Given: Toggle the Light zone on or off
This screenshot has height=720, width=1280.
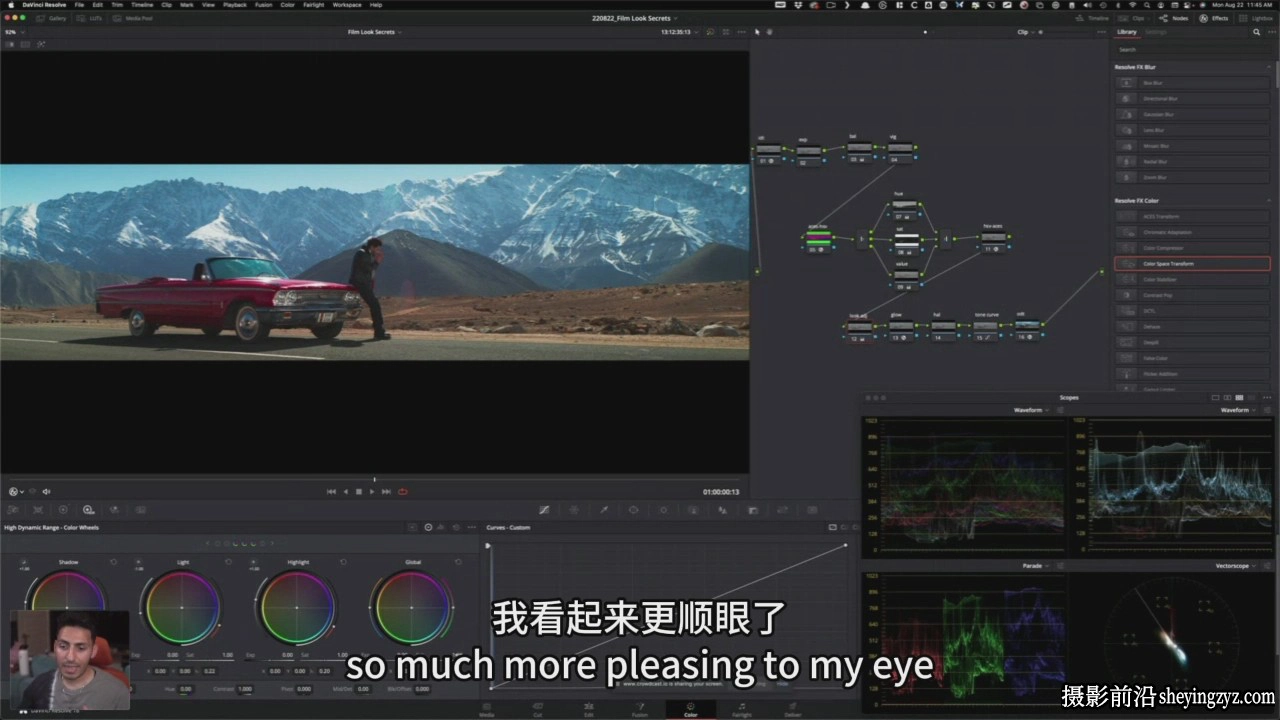Looking at the screenshot, I should pyautogui.click(x=138, y=562).
